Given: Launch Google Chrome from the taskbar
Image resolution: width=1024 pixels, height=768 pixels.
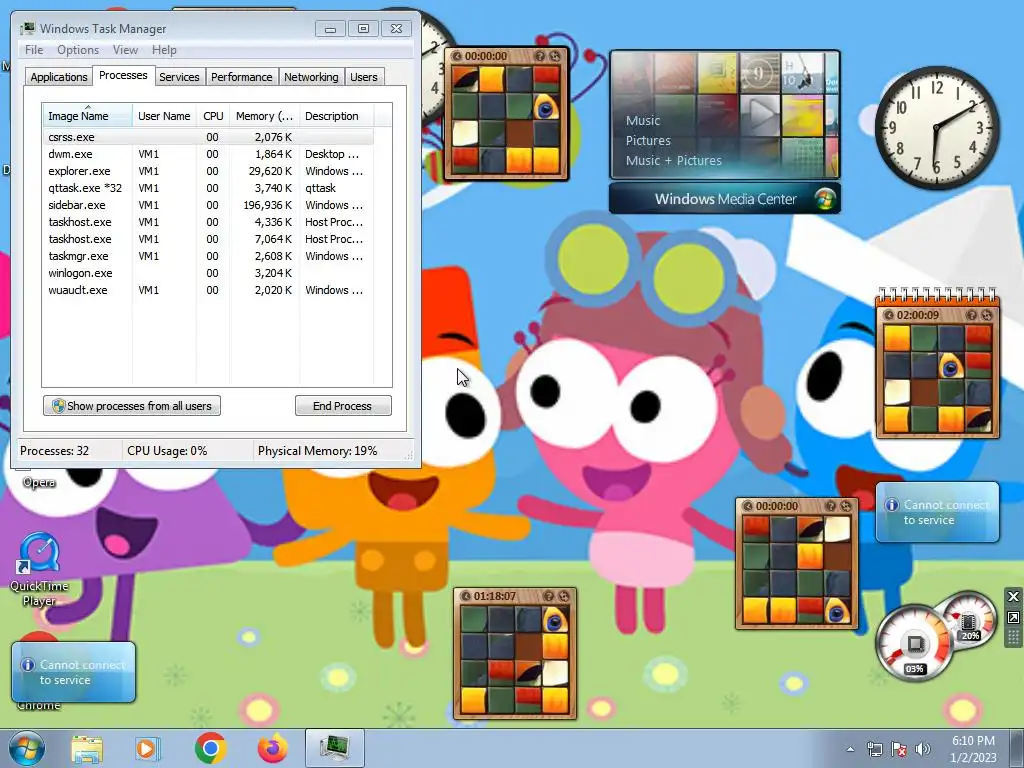Looking at the screenshot, I should tap(210, 748).
